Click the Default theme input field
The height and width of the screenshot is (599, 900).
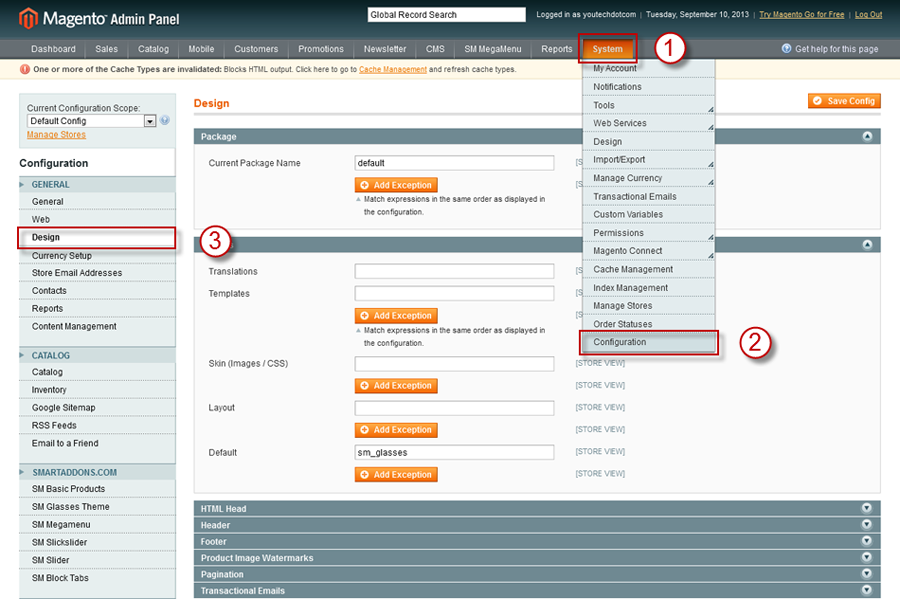pos(455,452)
